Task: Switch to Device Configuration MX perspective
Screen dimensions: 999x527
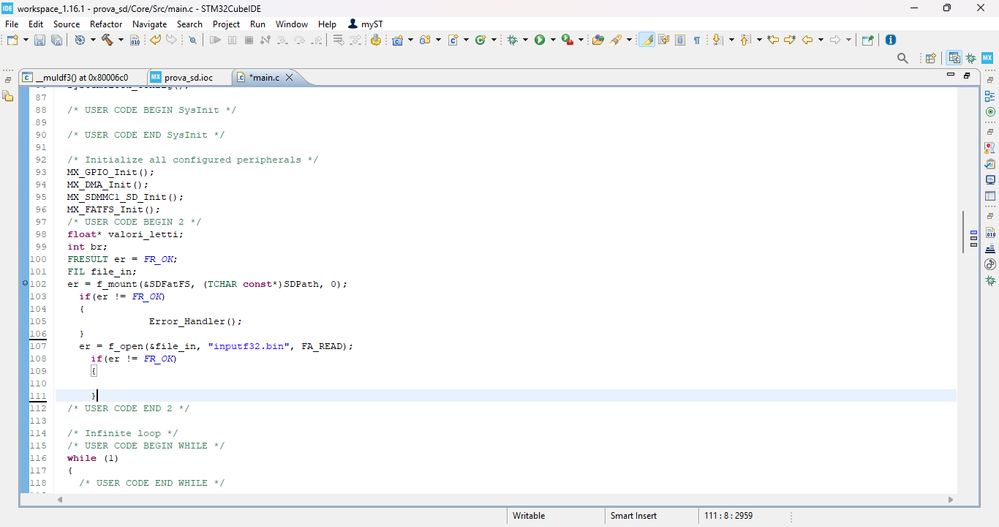Action: point(987,59)
